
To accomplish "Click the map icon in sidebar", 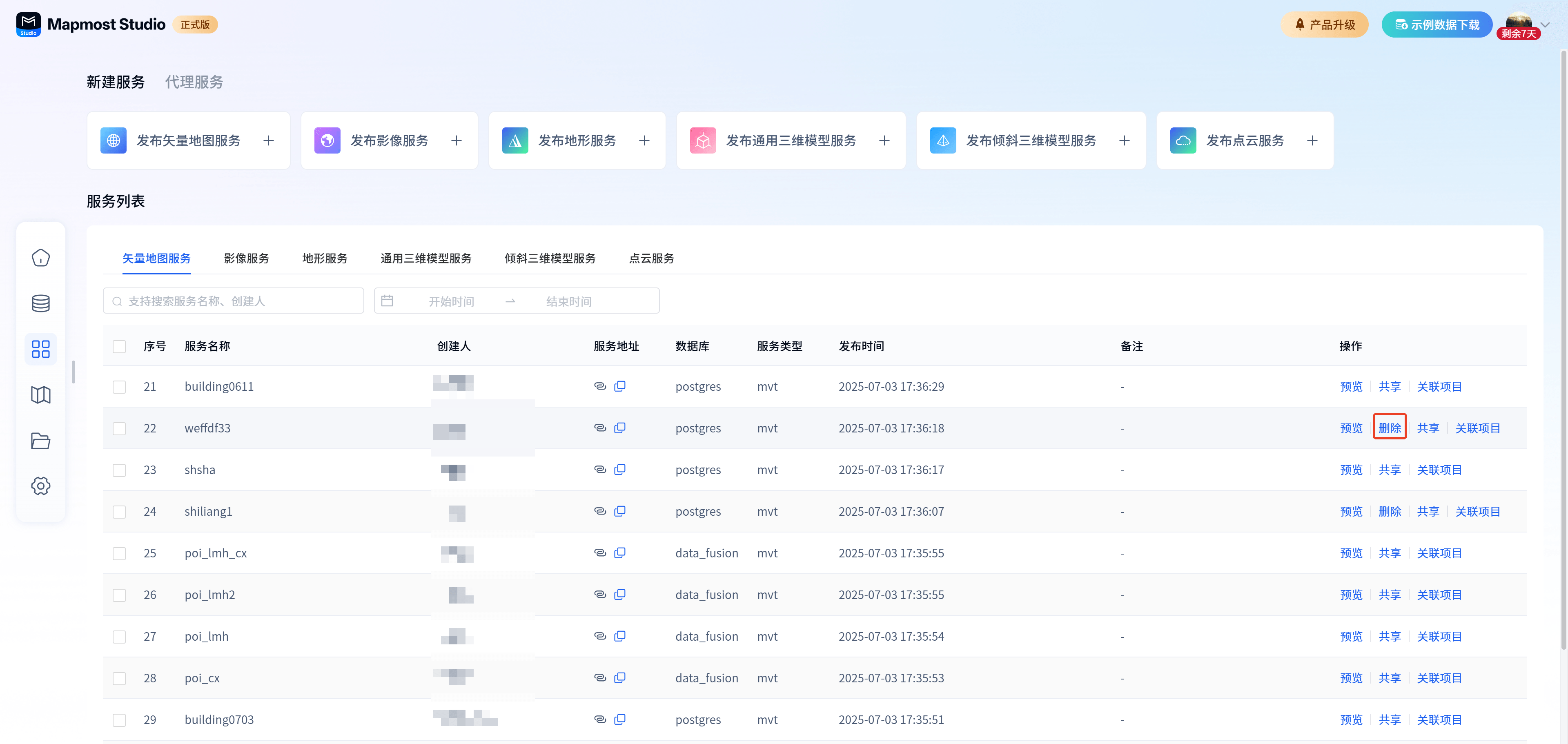I will [x=41, y=395].
